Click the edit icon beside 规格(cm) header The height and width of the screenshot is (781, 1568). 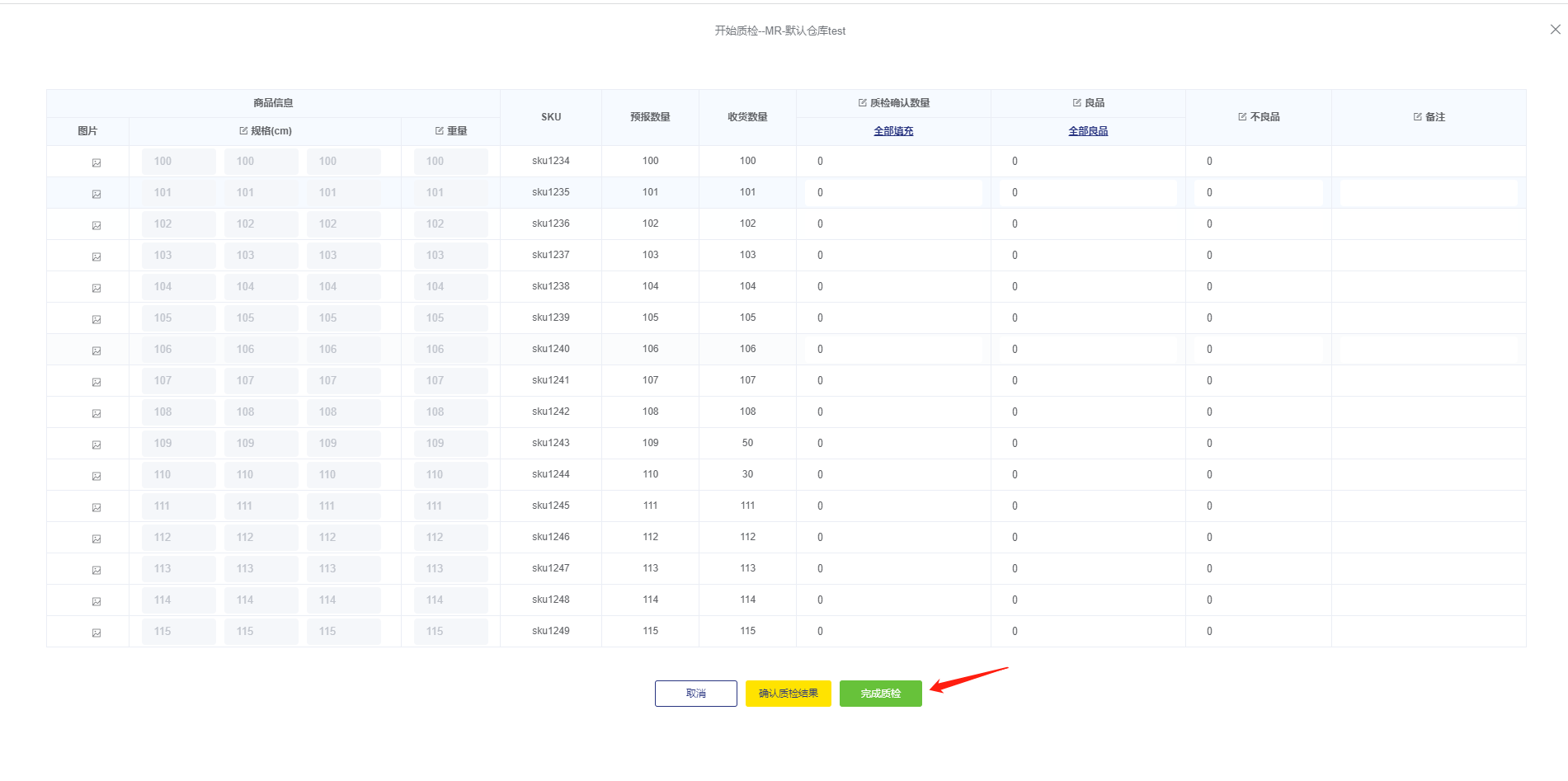tap(243, 131)
